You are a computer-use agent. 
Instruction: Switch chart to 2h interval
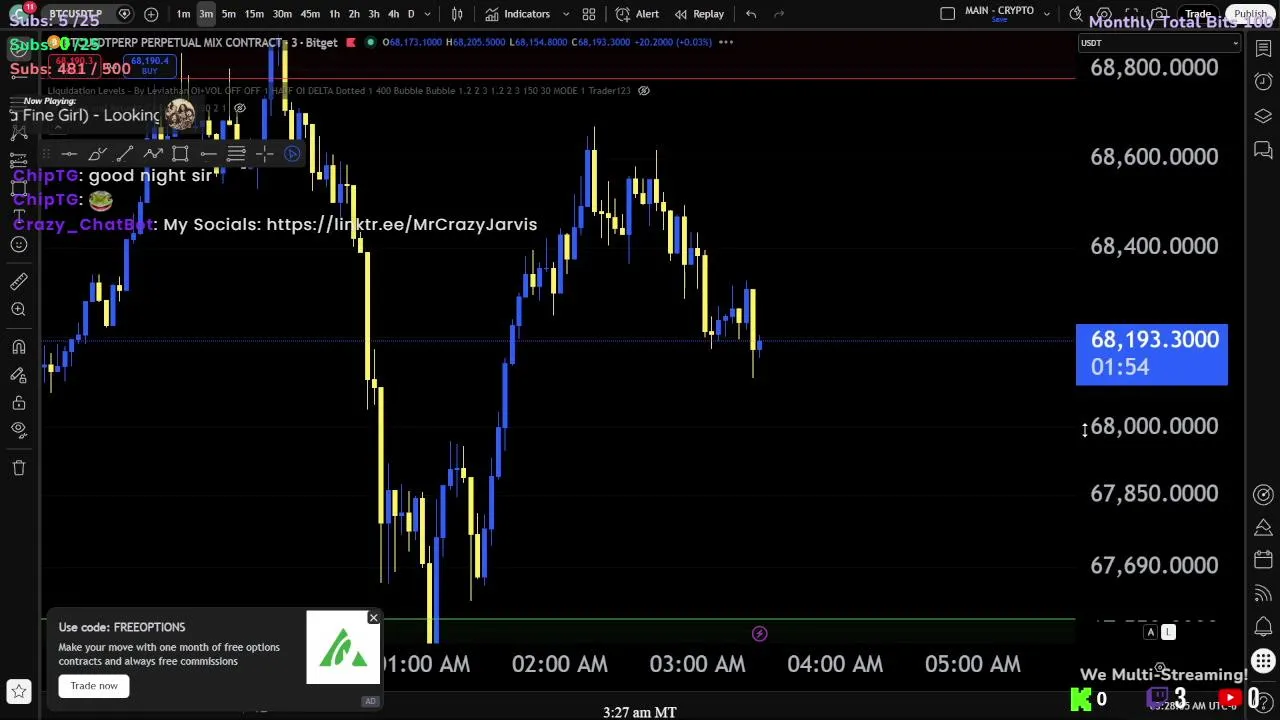point(354,14)
